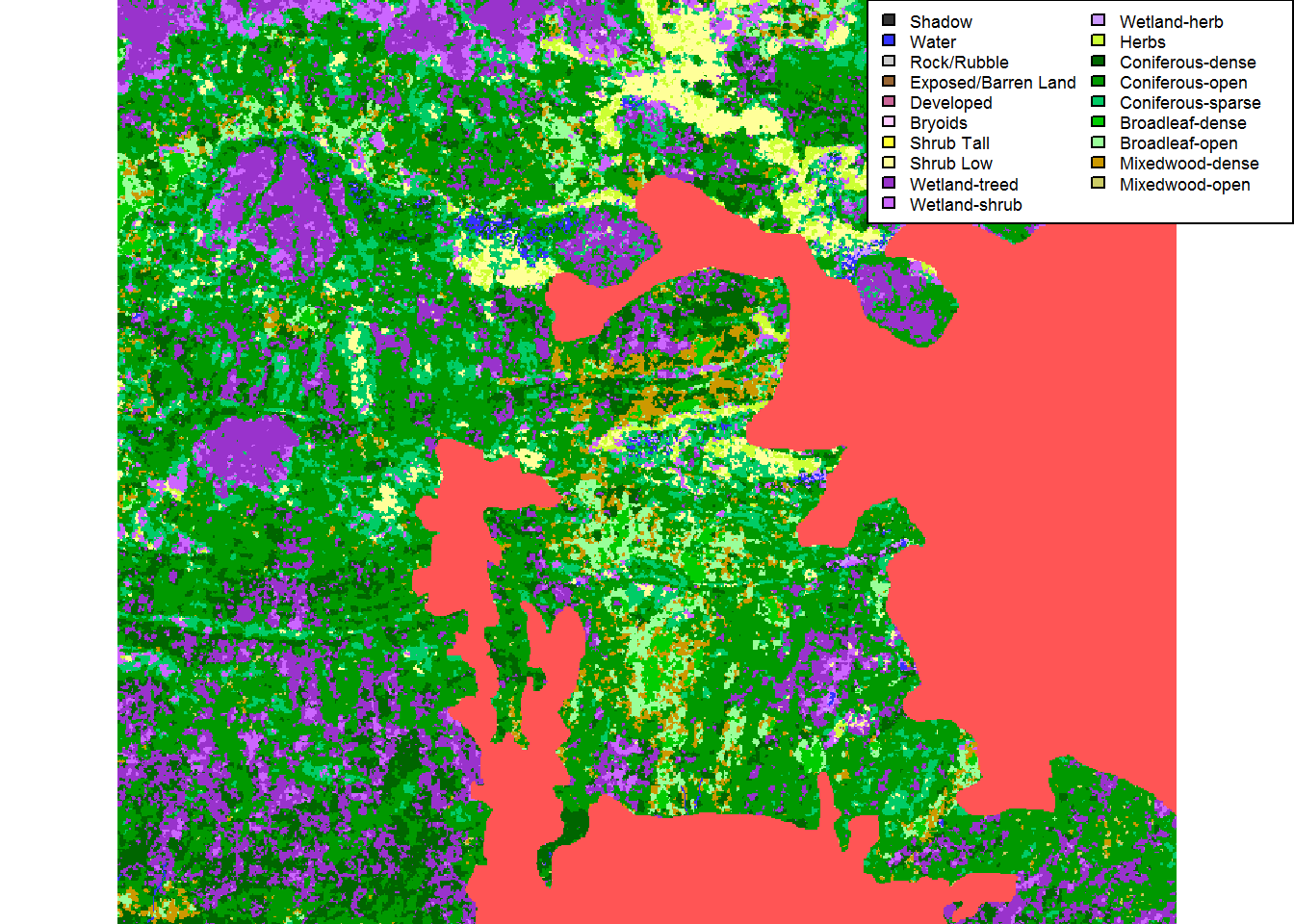This screenshot has height=924, width=1294.
Task: Pick the Broadleaf-dense green swatch
Action: [1099, 122]
